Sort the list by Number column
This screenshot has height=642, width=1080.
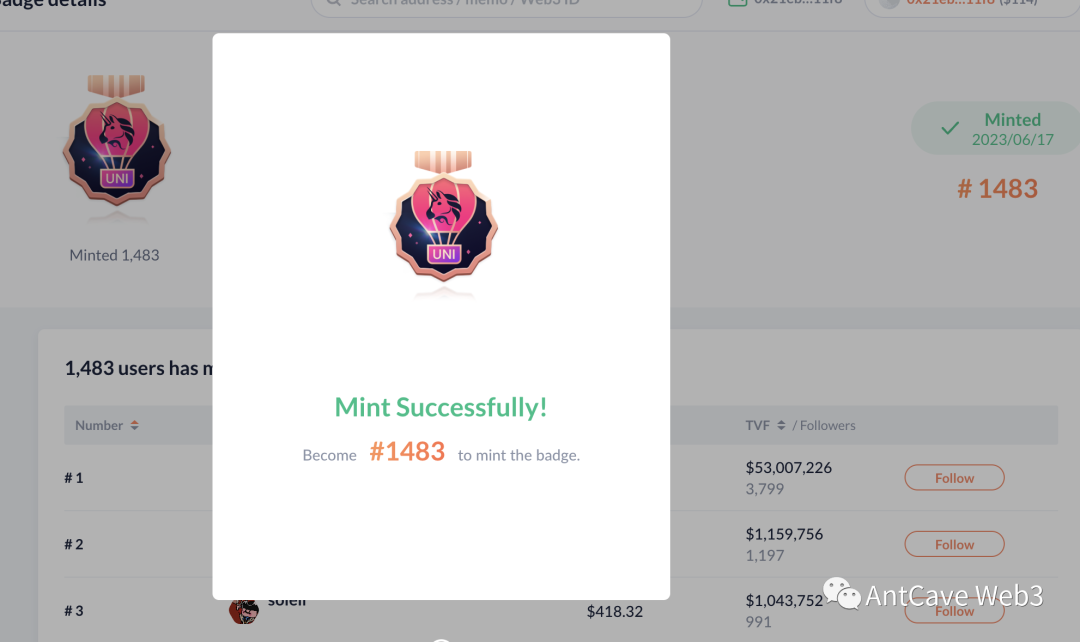(x=134, y=425)
